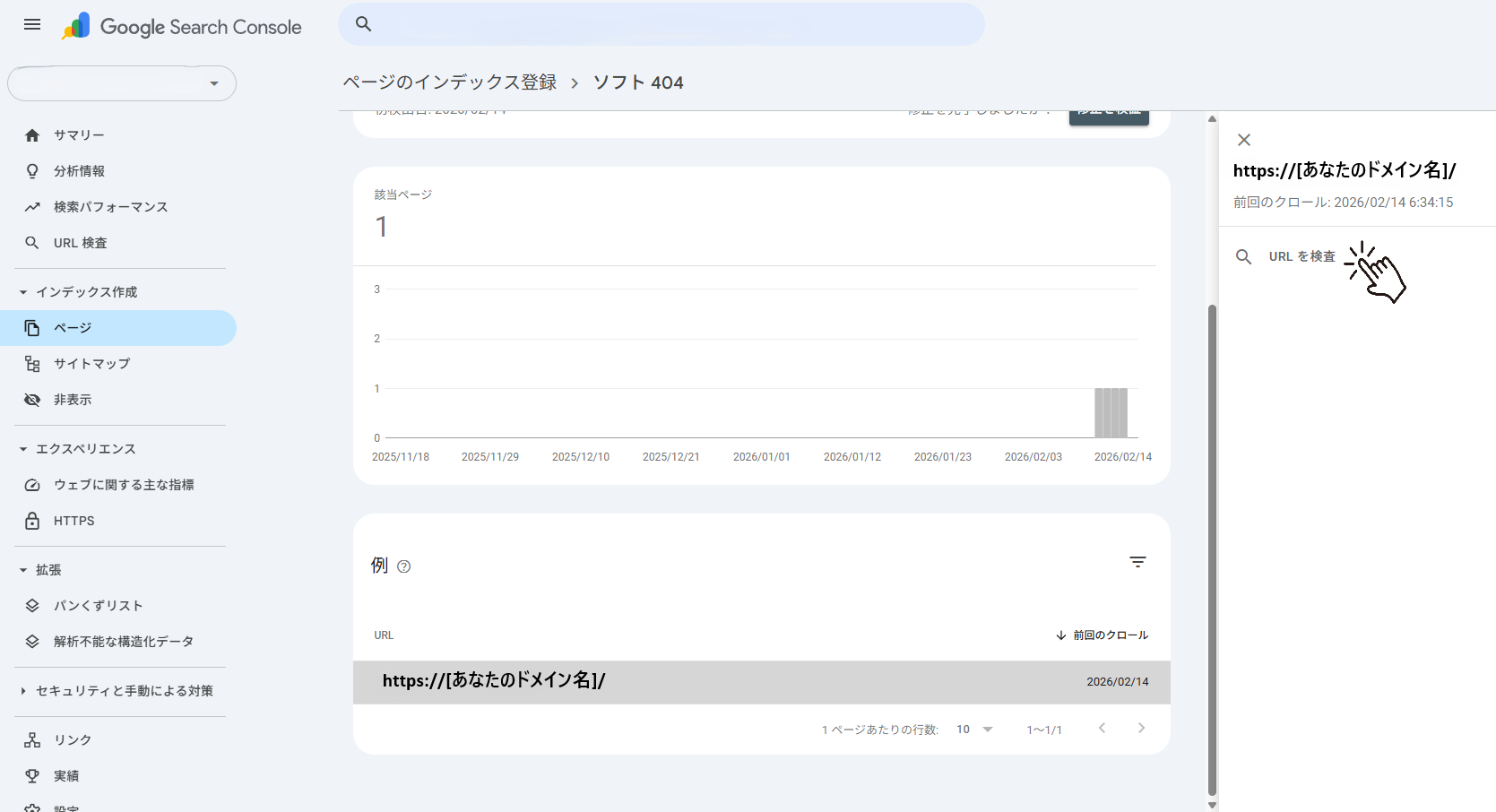The width and height of the screenshot is (1496, 812).
Task: Open the サイトマップ report
Action: click(90, 363)
